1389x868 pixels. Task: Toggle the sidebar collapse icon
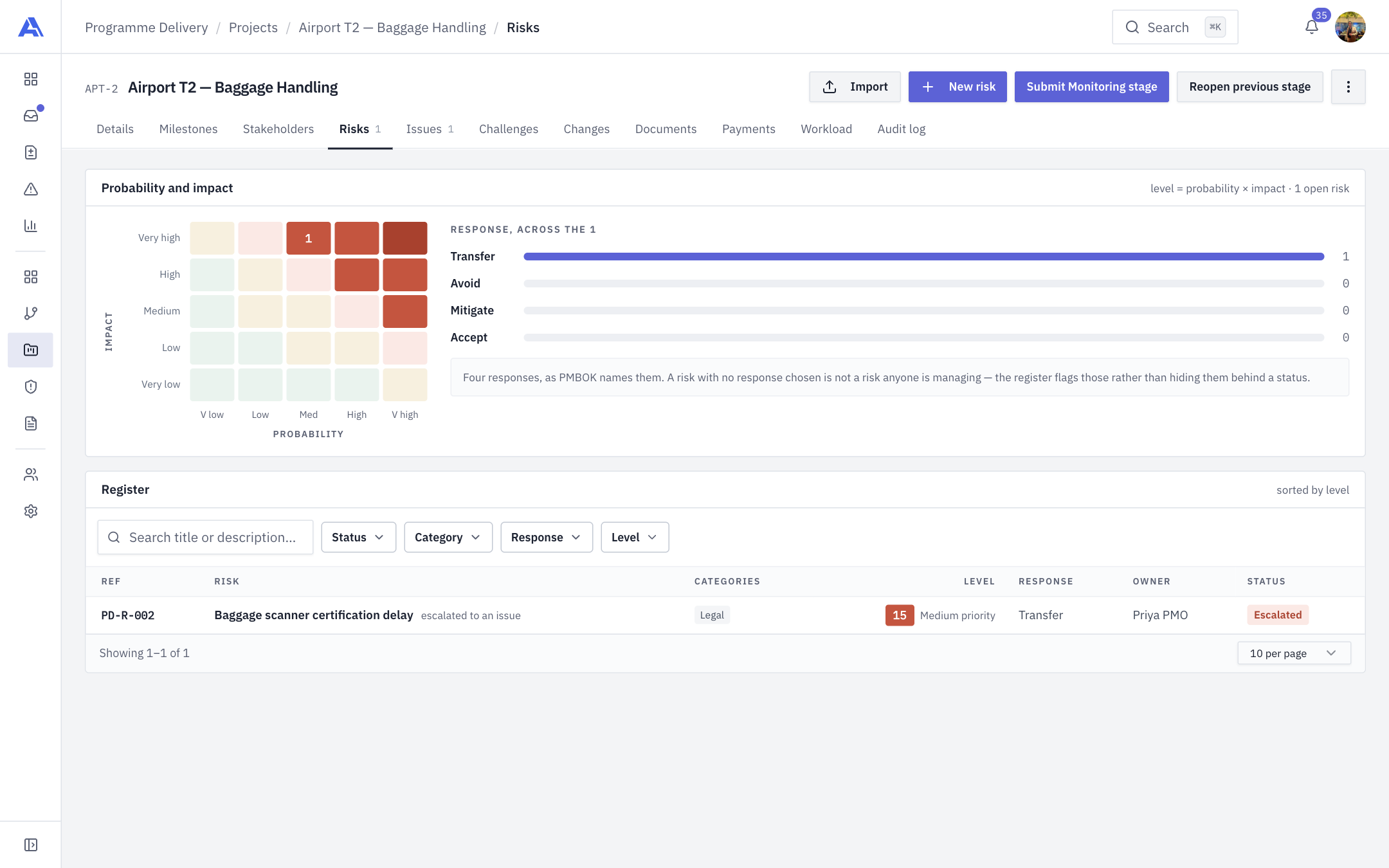pos(30,845)
